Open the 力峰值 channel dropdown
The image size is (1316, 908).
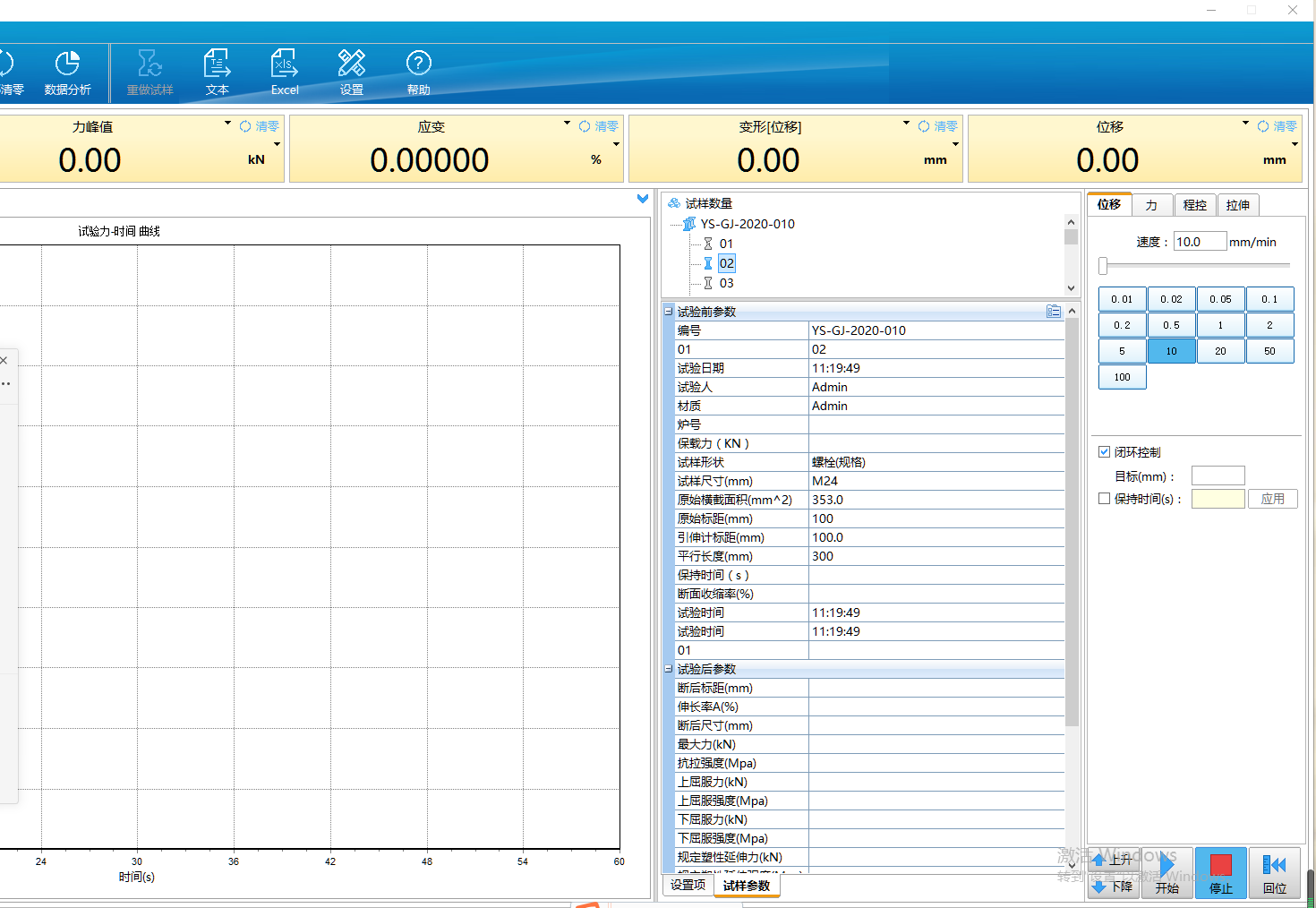pos(227,124)
